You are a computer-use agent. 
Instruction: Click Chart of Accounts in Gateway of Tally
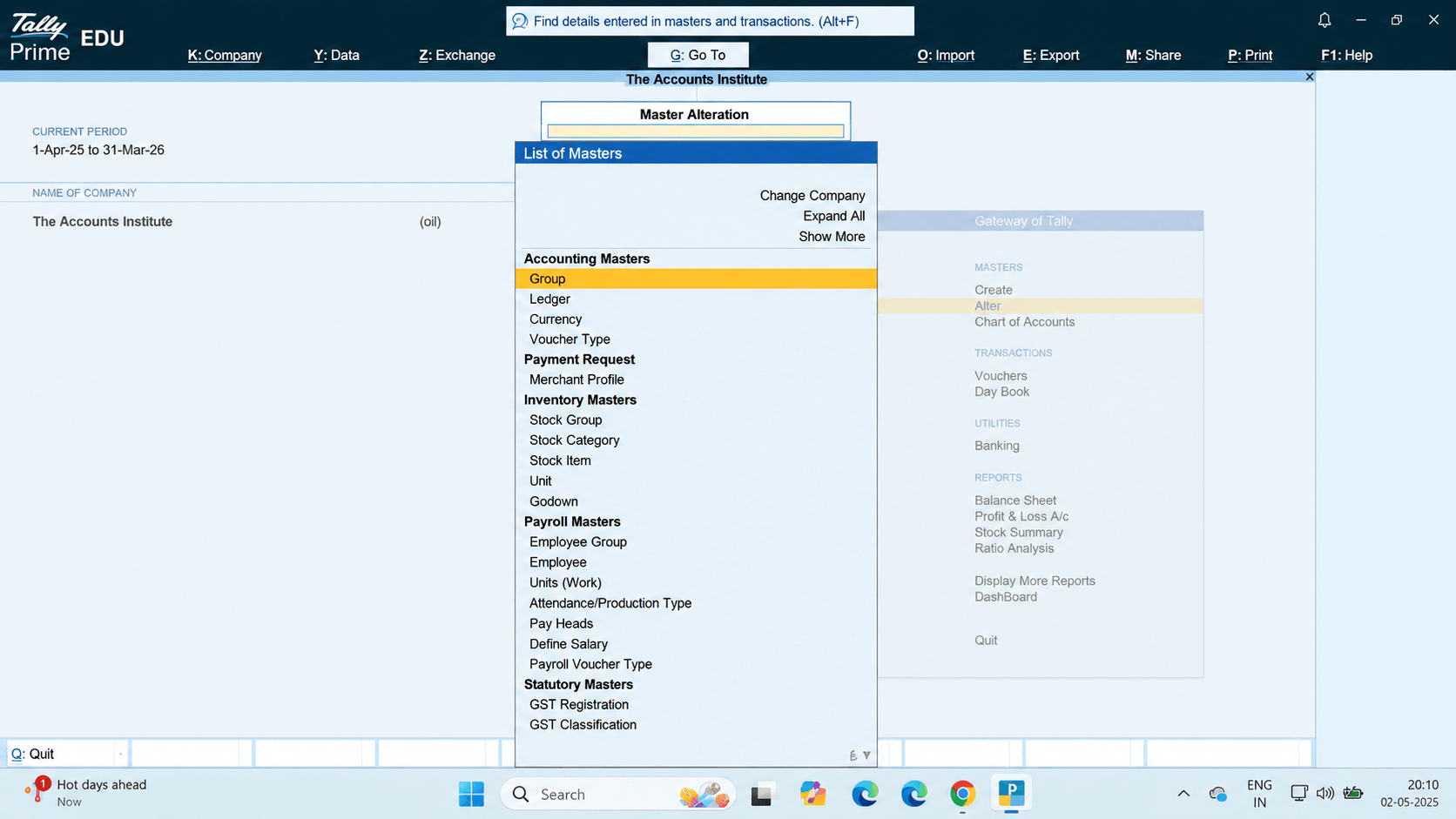[1025, 322]
